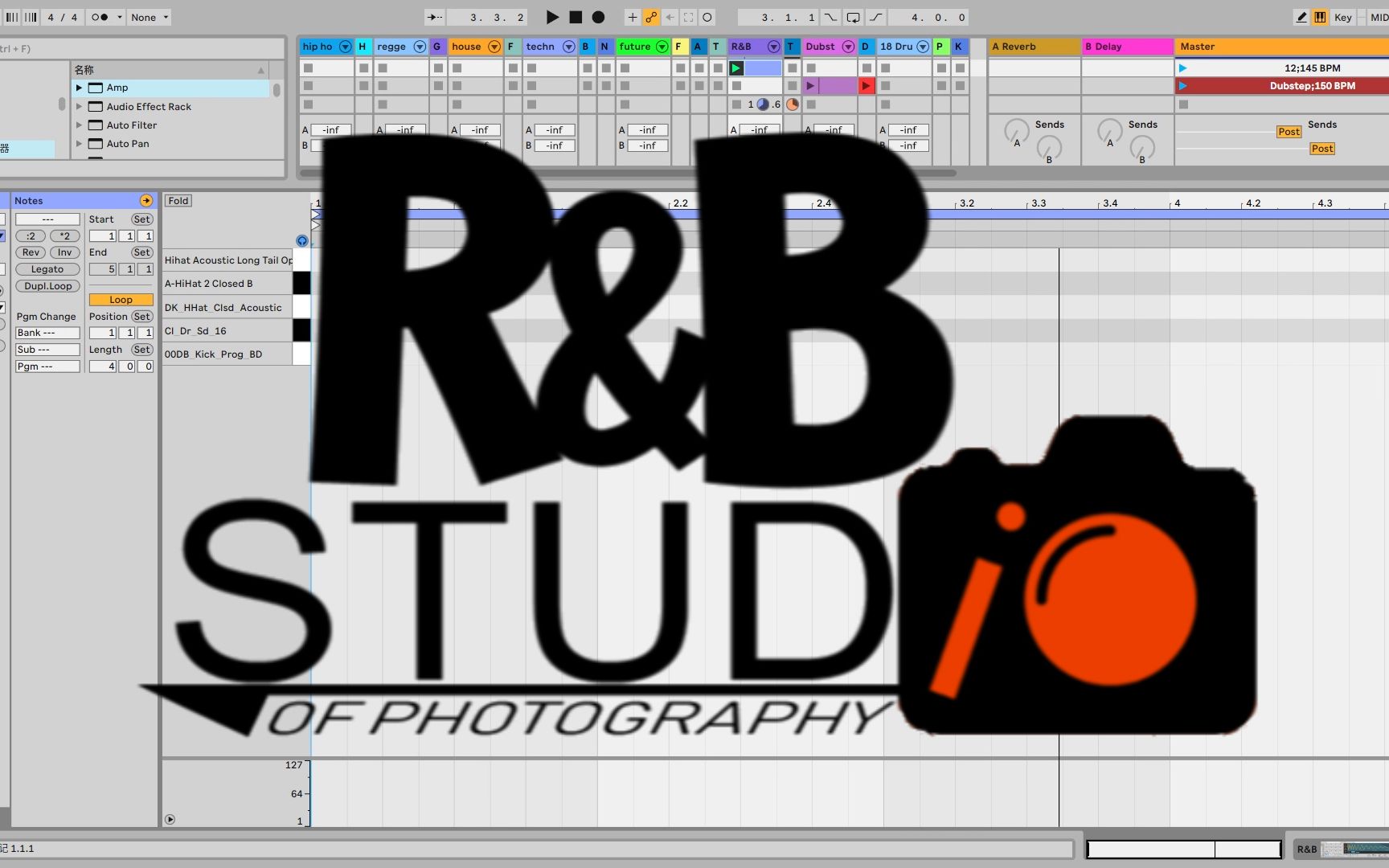Expand the Audio Effect Rack item
The image size is (1389, 868).
pos(79,106)
